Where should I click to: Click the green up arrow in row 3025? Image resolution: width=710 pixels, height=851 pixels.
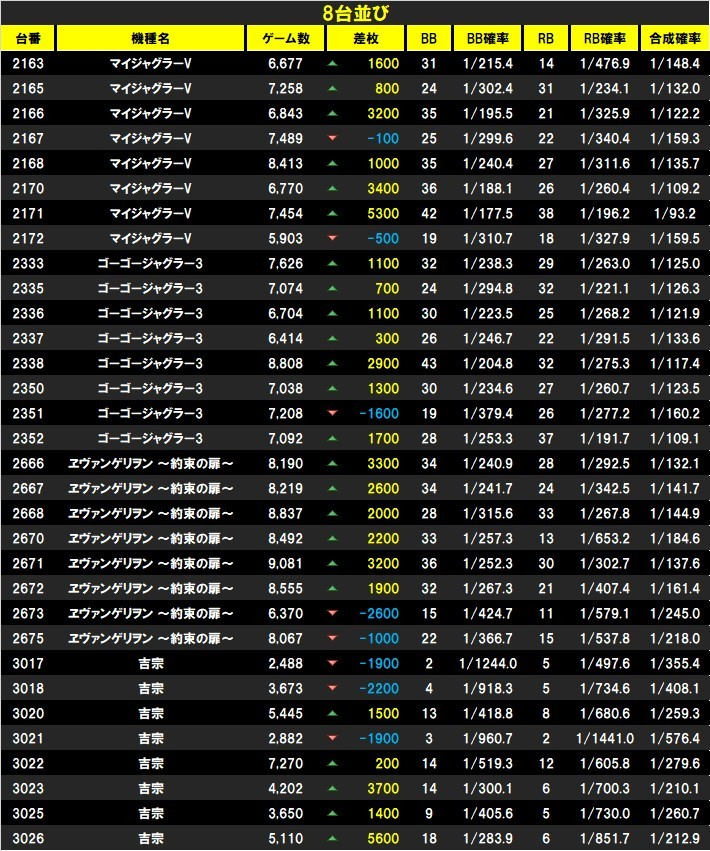pyautogui.click(x=333, y=813)
